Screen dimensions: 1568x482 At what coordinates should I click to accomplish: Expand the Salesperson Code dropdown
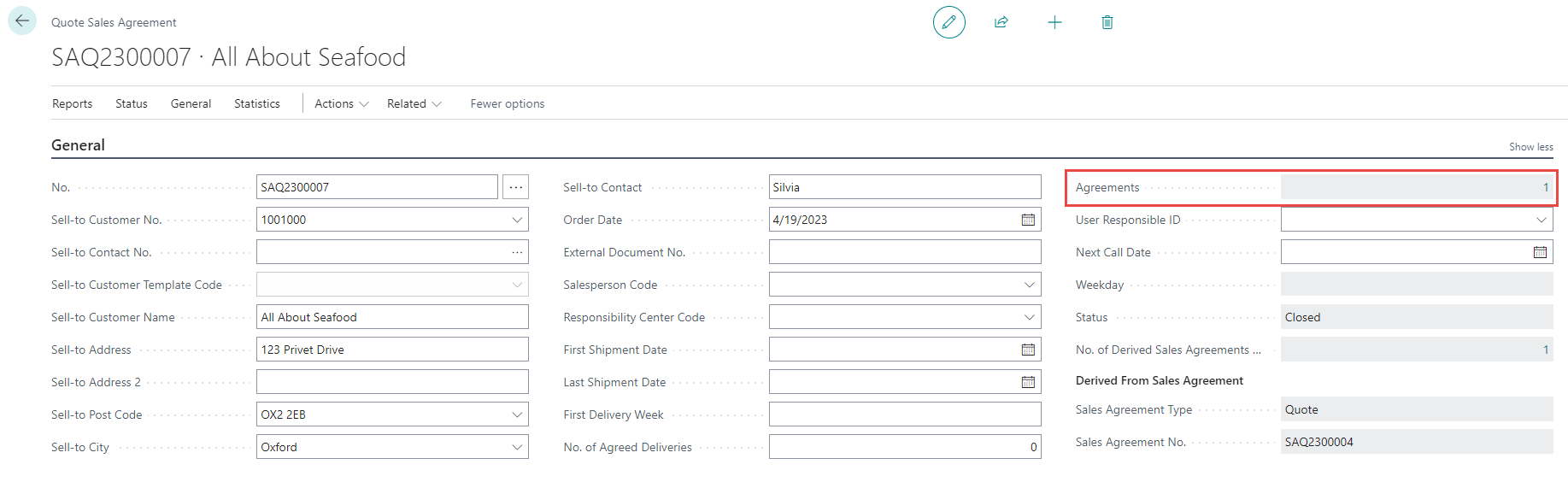[x=1029, y=285]
